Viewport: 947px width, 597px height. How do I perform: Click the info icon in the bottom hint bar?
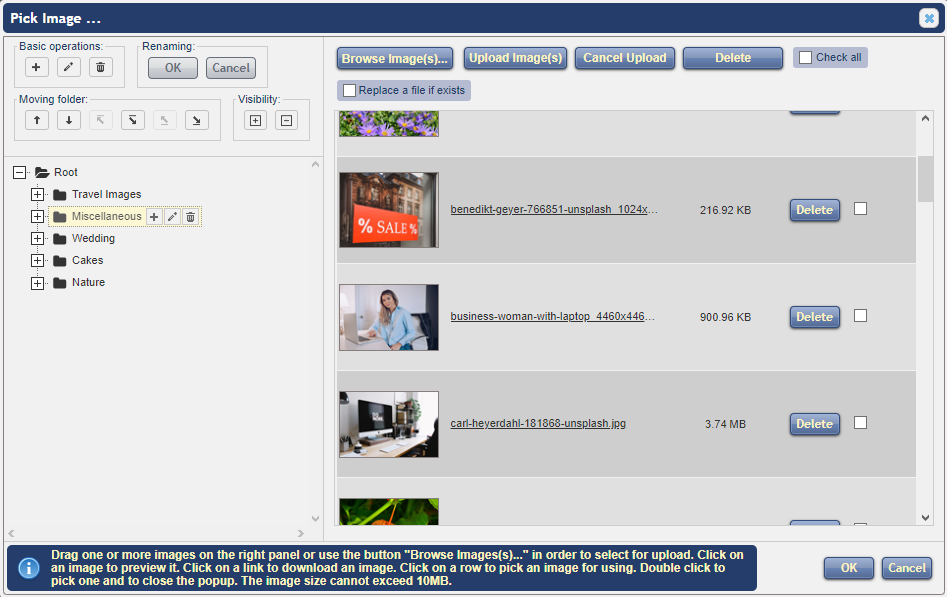(29, 568)
